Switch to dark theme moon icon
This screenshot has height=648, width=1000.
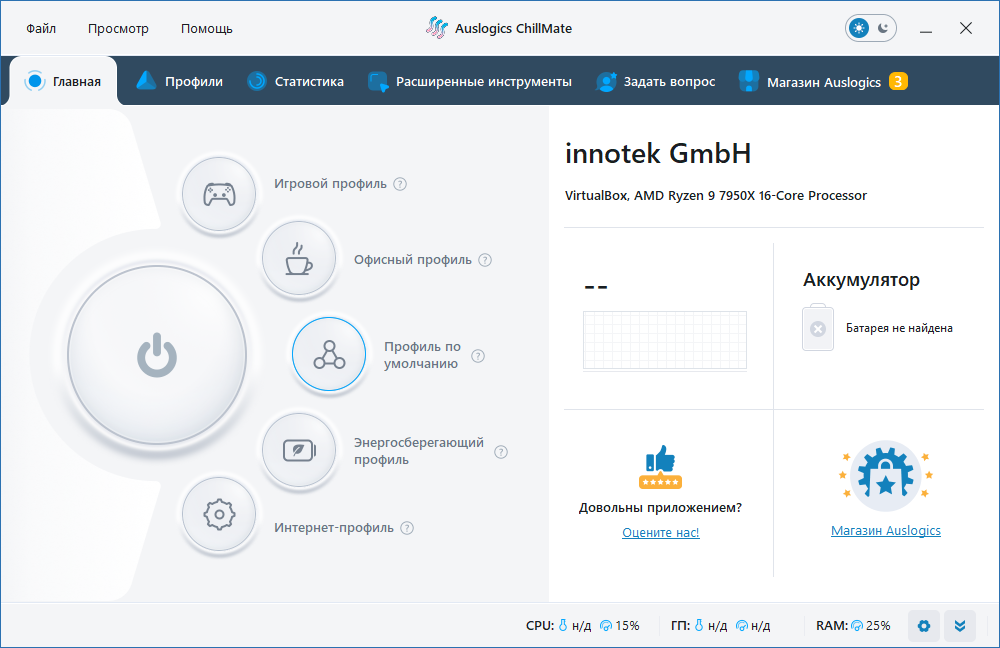pyautogui.click(x=883, y=28)
